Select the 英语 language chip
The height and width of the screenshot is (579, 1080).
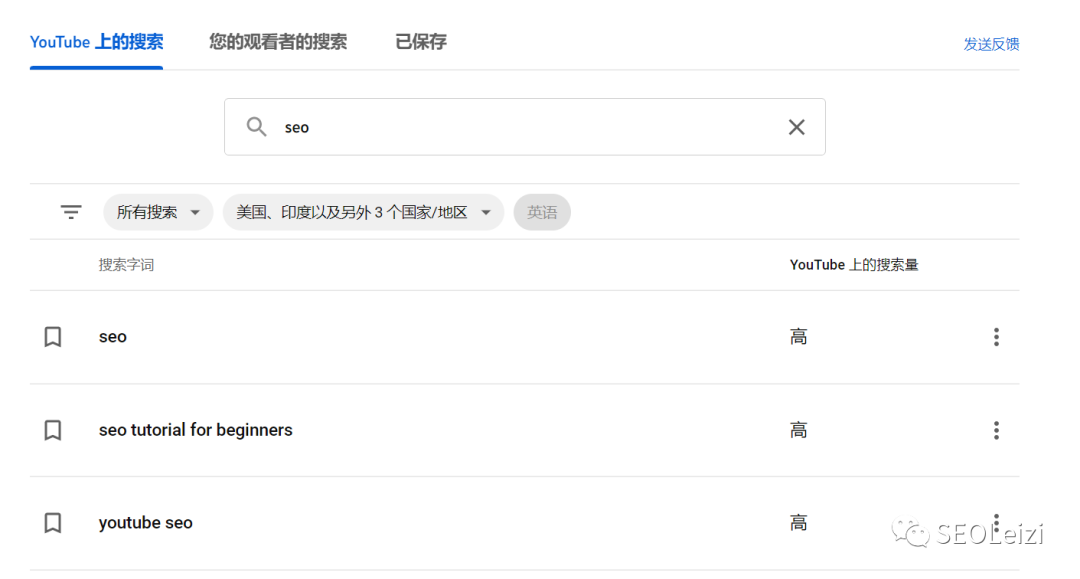coord(542,212)
